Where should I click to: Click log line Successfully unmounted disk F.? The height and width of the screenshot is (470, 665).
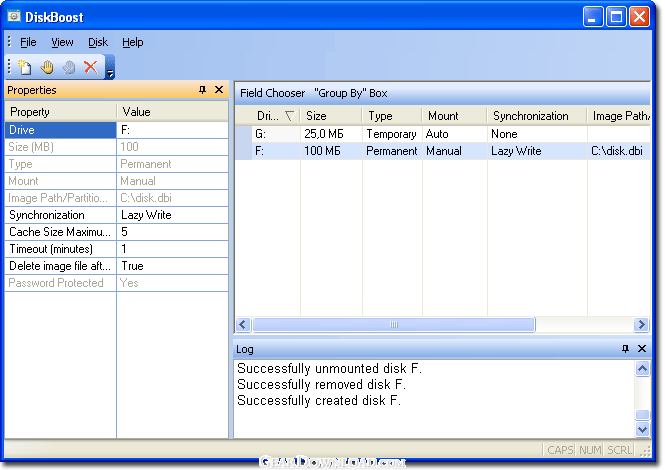click(x=330, y=369)
